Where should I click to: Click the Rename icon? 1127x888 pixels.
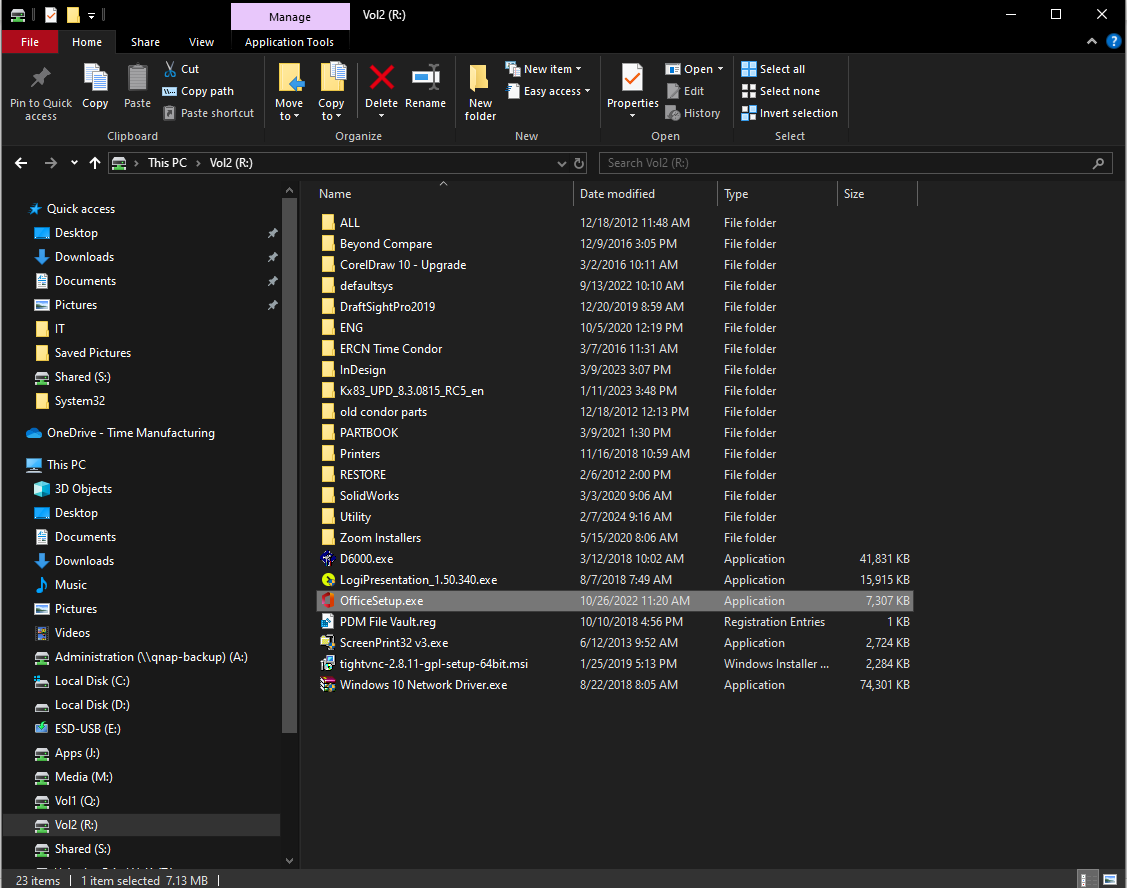tap(426, 77)
